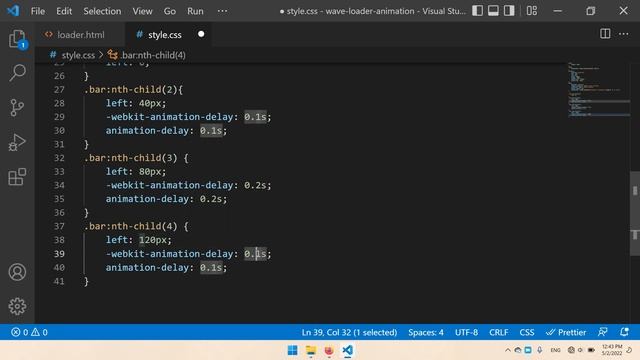
Task: Open errors and warnings status indicator
Action: [x=29, y=332]
